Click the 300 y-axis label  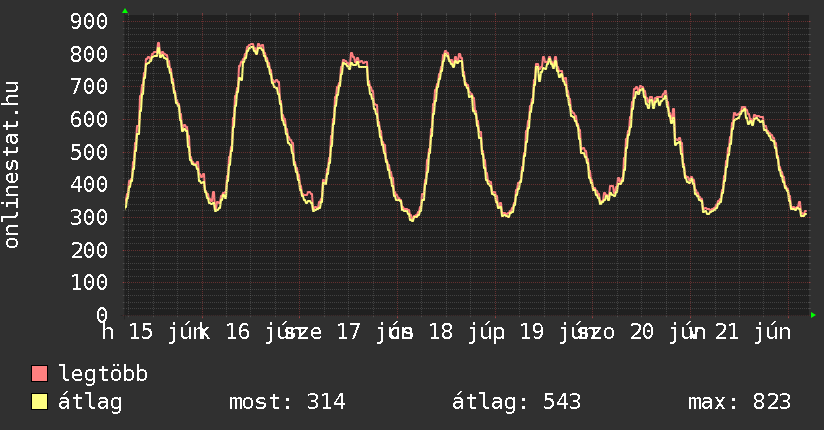point(89,217)
